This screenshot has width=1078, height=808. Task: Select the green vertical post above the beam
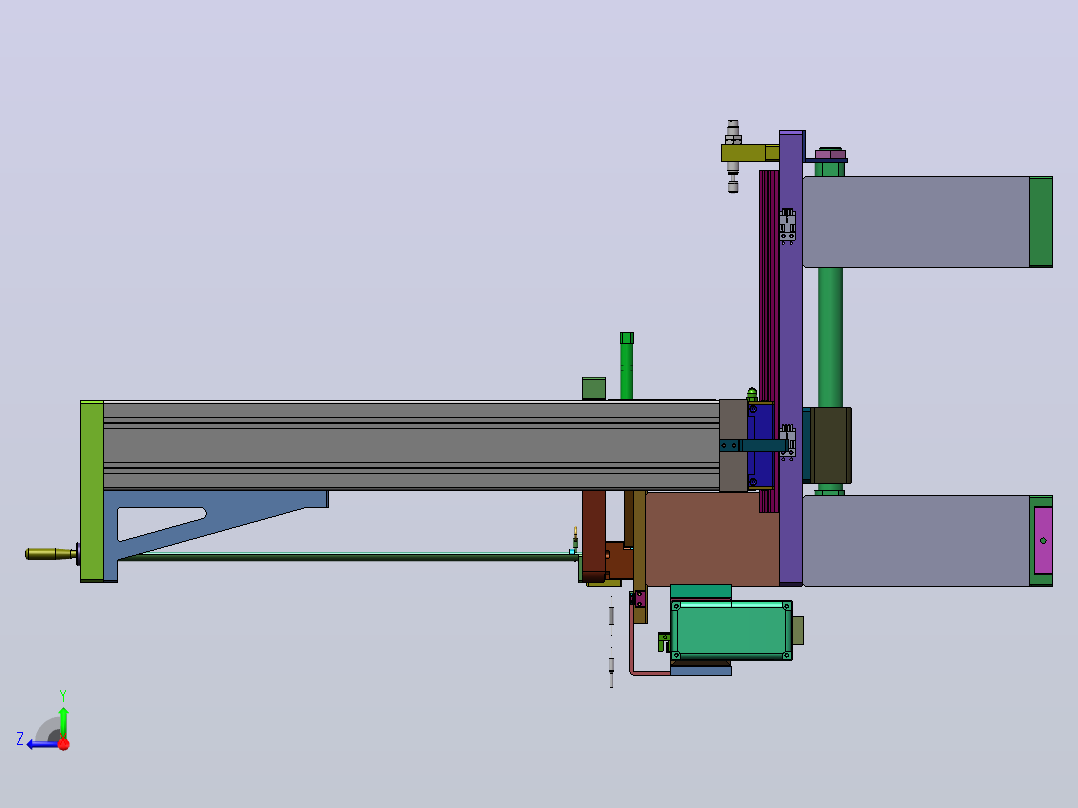[626, 366]
